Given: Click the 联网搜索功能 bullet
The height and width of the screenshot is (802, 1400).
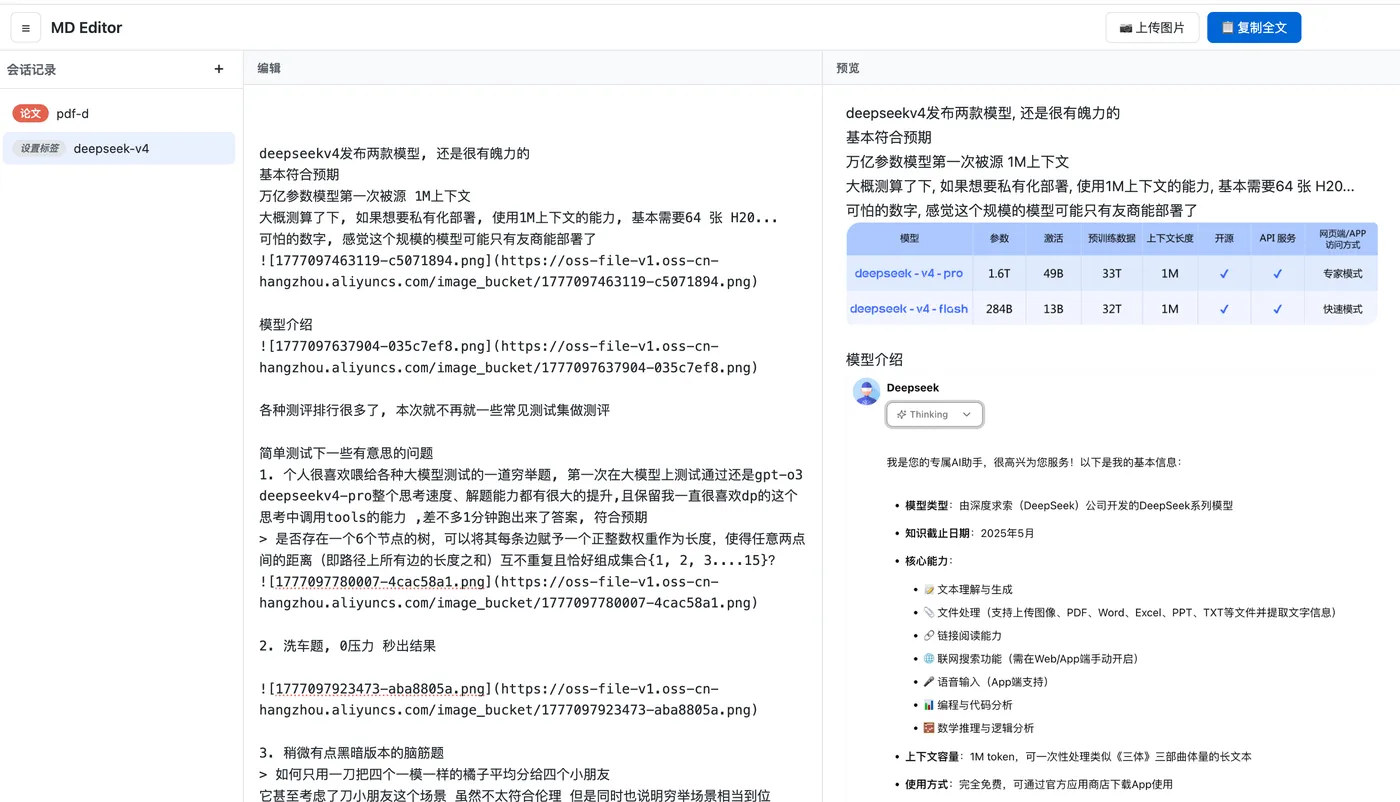Looking at the screenshot, I should [x=1031, y=659].
